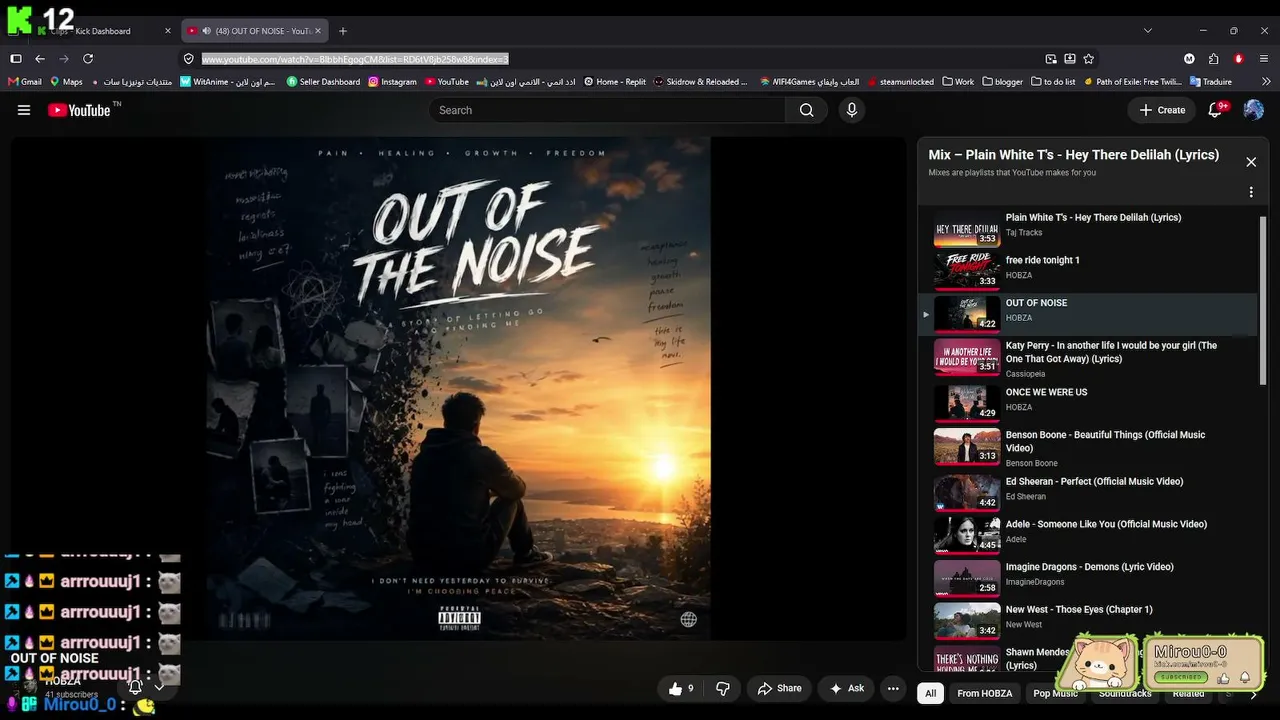Select OUT OF NOISE playlist entry title
The height and width of the screenshot is (720, 1280).
click(x=1036, y=303)
